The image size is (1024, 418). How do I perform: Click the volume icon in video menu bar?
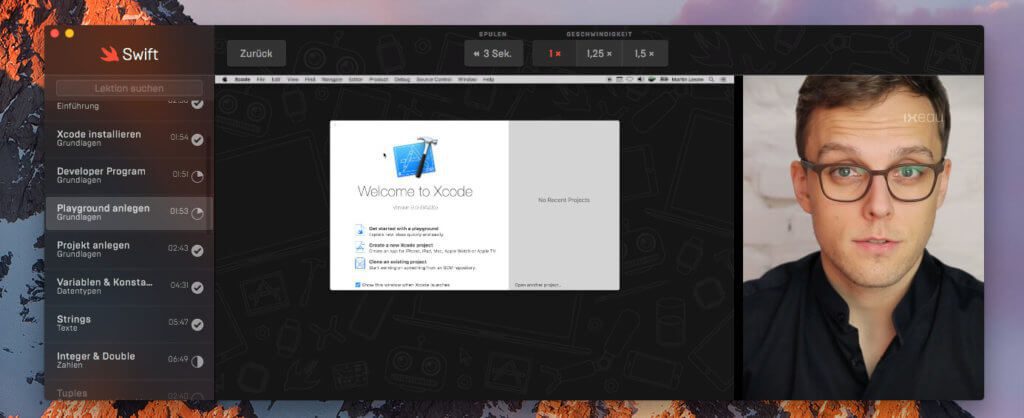[x=640, y=79]
